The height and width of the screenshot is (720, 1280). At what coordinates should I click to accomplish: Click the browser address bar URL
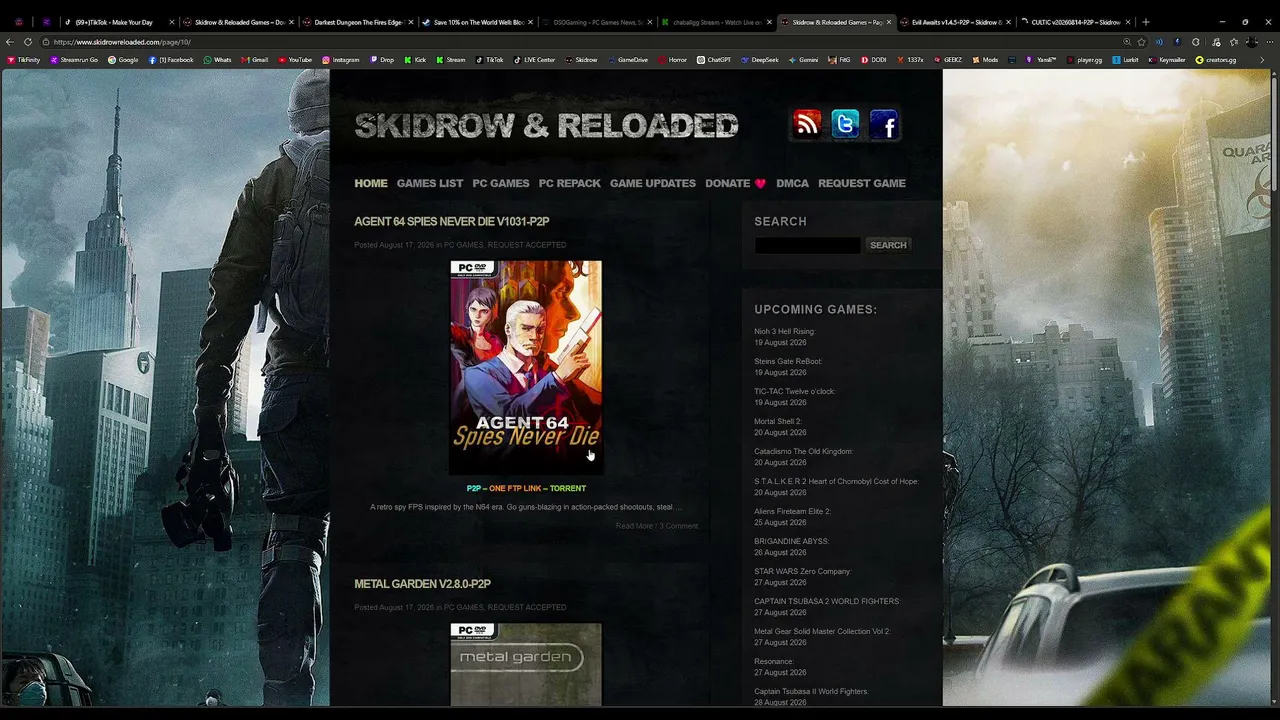(x=122, y=42)
